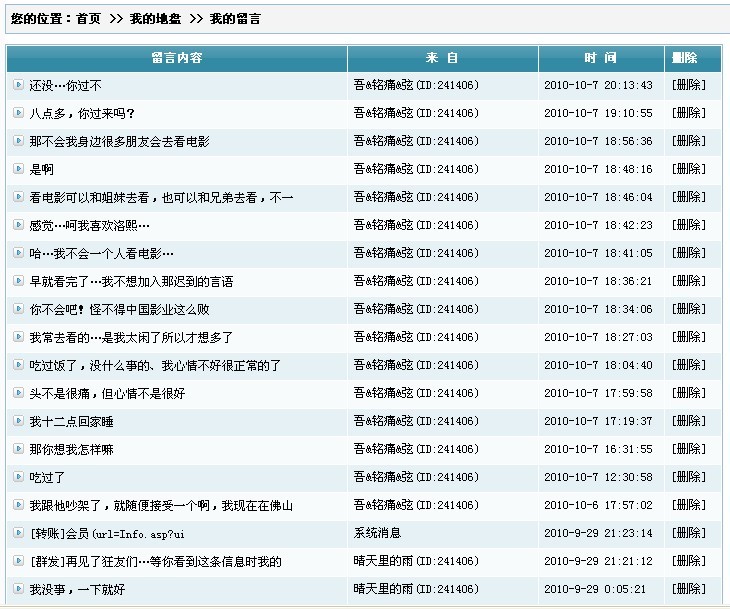Screen dimensions: 730x609
Task: Click arrow icon beside 我没事，一下就好
Action: 18,589
